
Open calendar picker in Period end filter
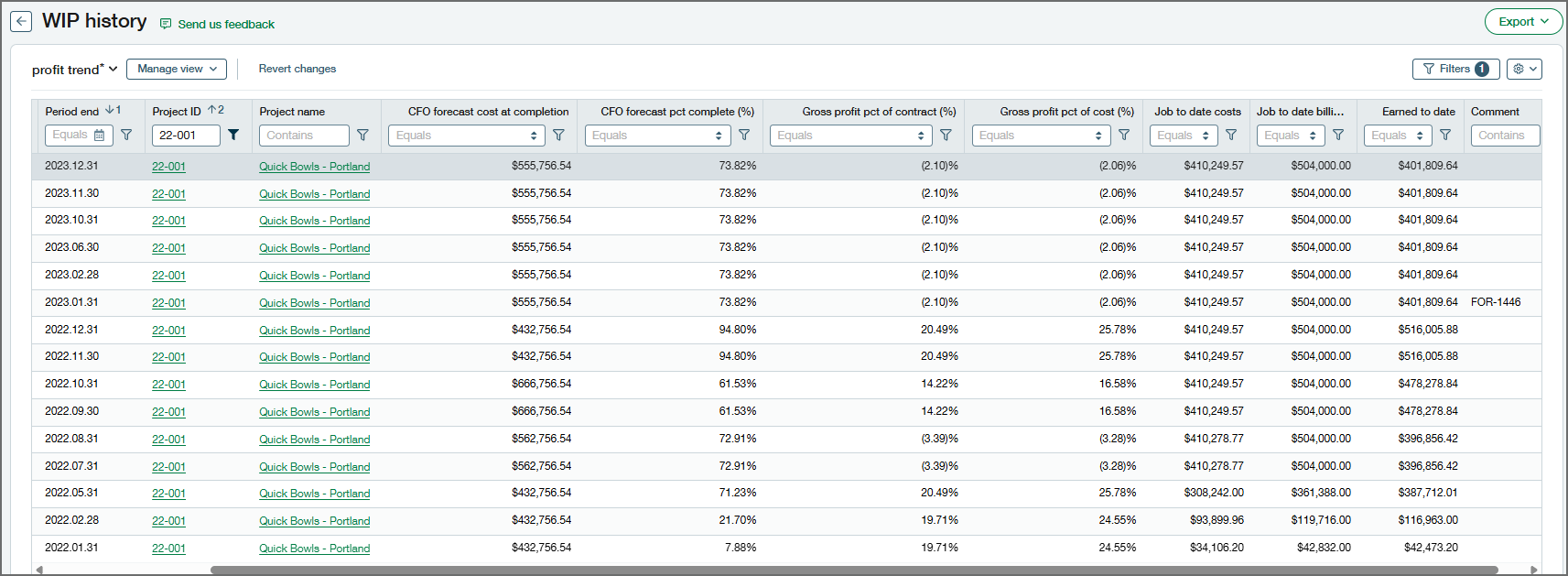click(x=100, y=136)
